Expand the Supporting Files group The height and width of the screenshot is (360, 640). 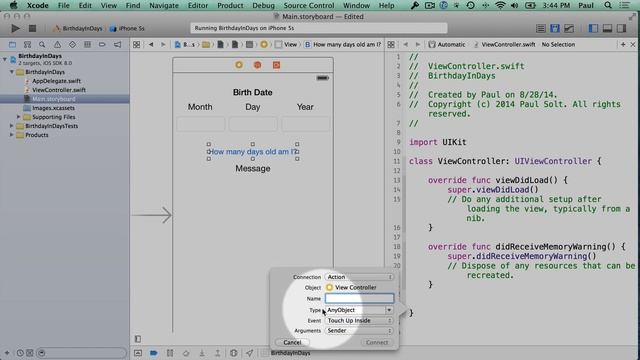tap(18, 117)
